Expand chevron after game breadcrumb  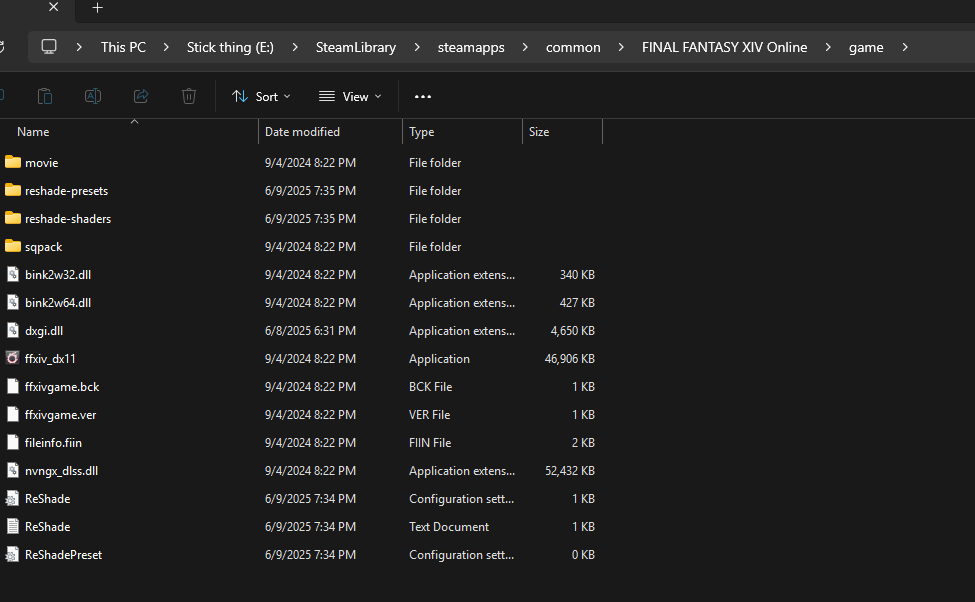tap(905, 47)
